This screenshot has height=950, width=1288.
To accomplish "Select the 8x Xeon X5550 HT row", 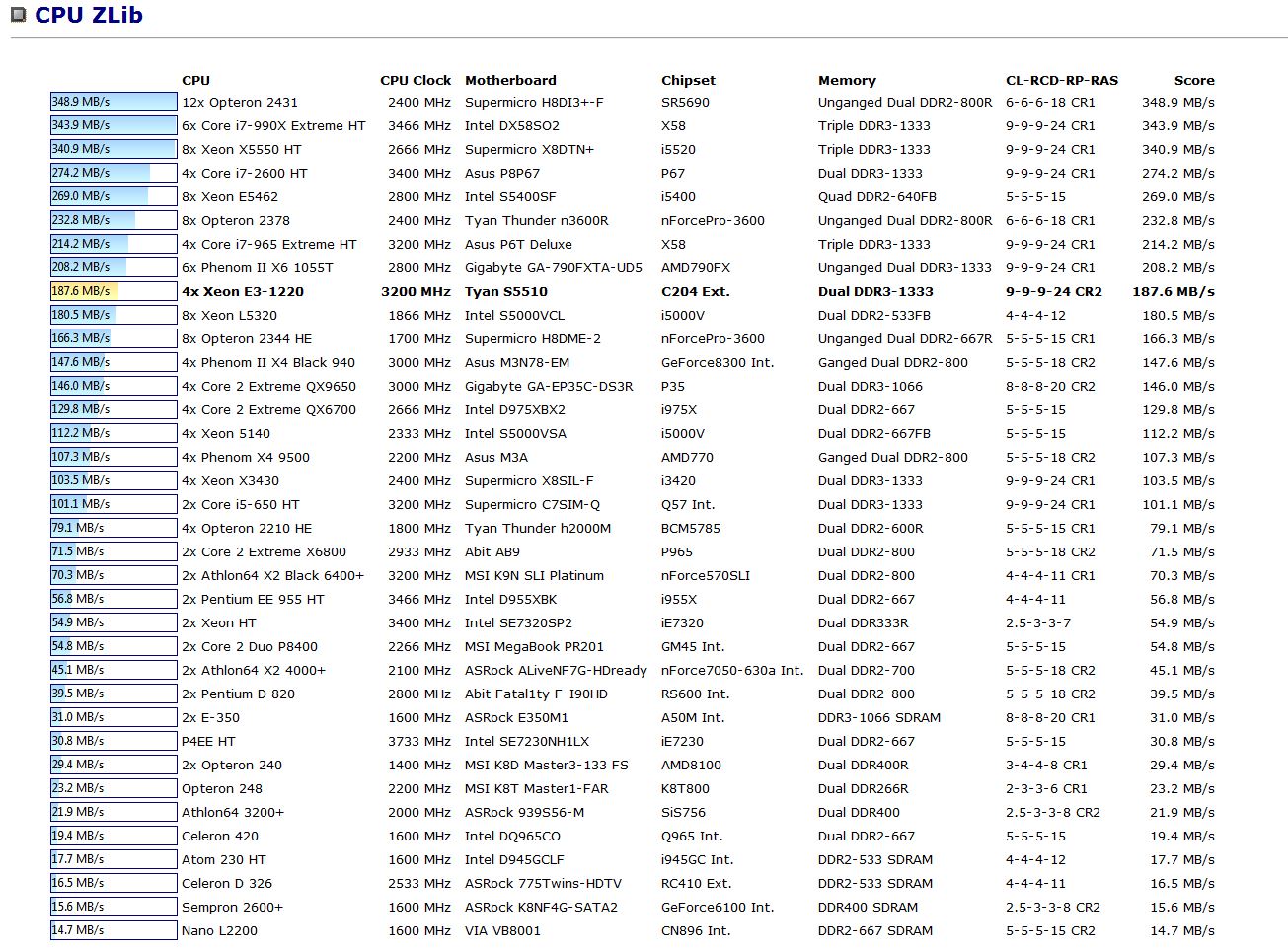I will click(x=242, y=149).
